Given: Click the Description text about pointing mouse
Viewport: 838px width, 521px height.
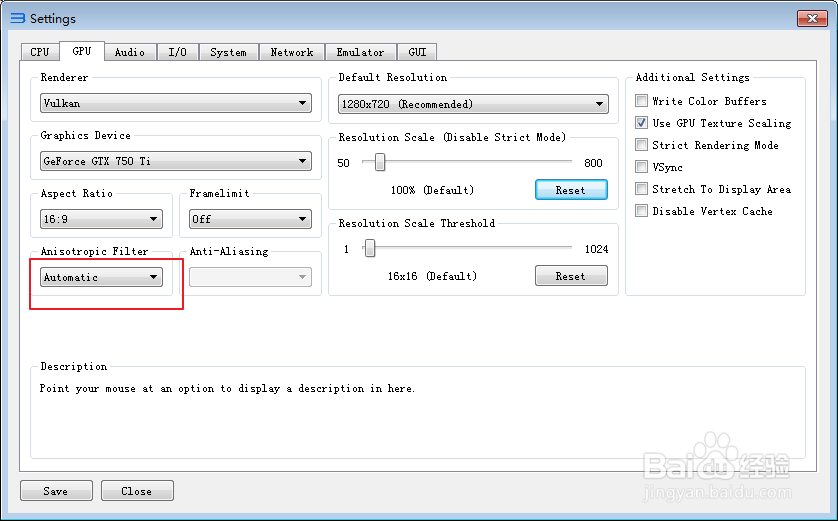Looking at the screenshot, I should pos(227,388).
